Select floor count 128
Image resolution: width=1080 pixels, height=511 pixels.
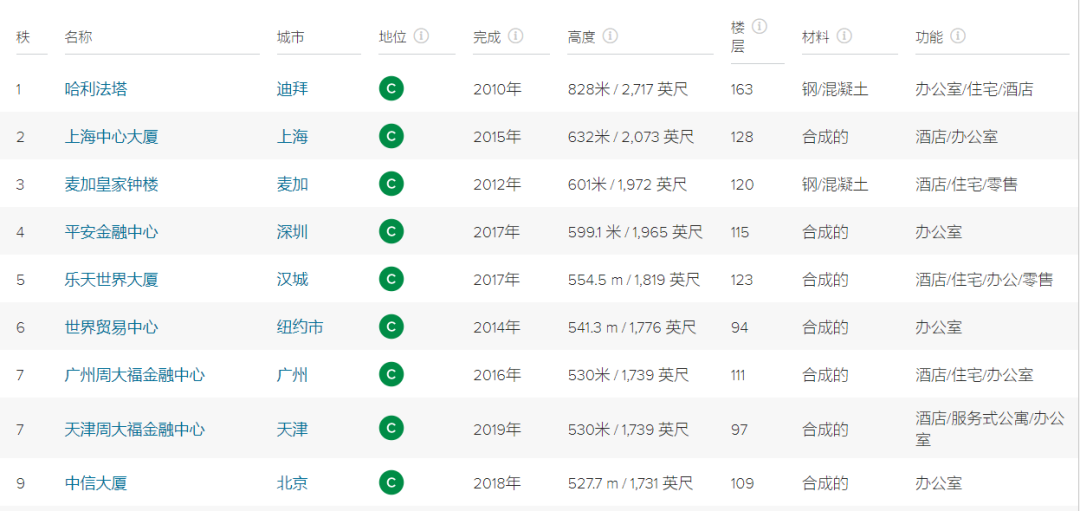742,136
